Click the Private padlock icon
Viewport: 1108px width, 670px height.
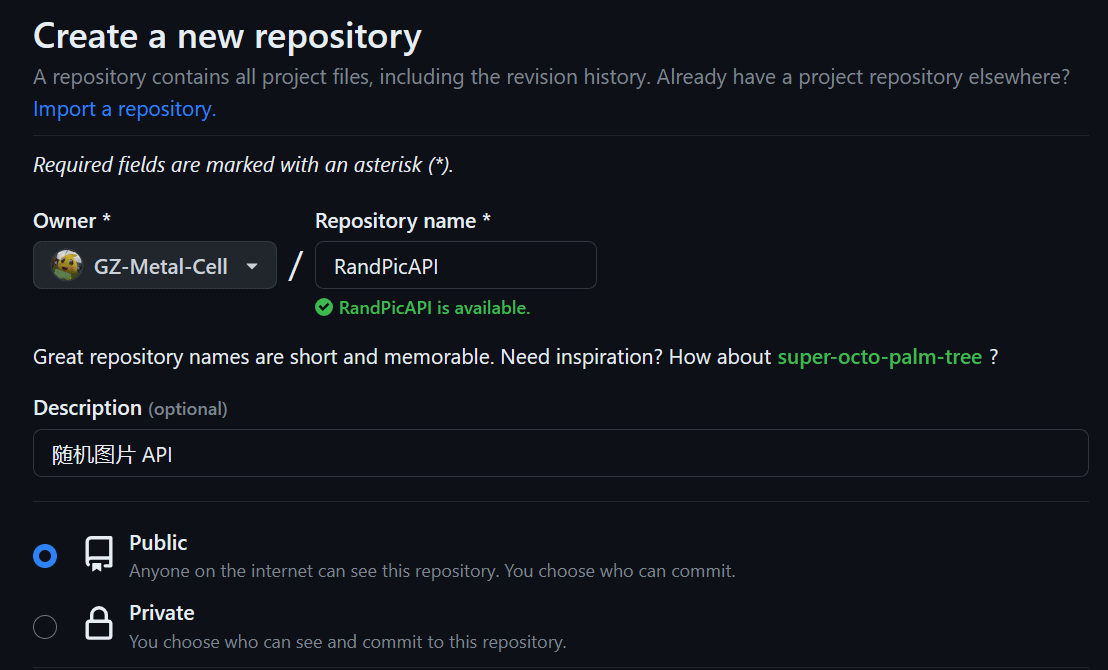tap(99, 623)
